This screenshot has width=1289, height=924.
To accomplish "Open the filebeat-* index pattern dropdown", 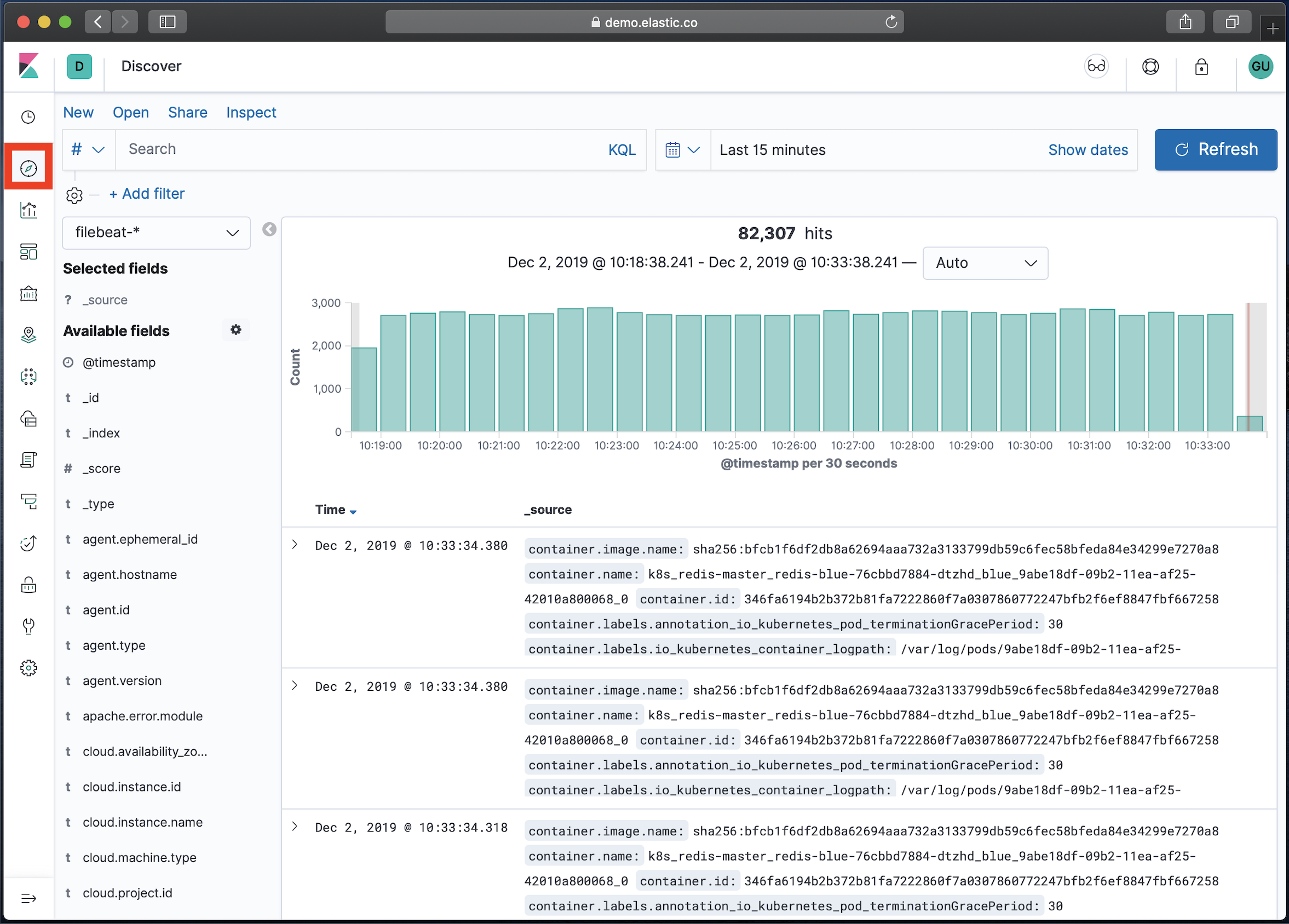I will coord(156,233).
